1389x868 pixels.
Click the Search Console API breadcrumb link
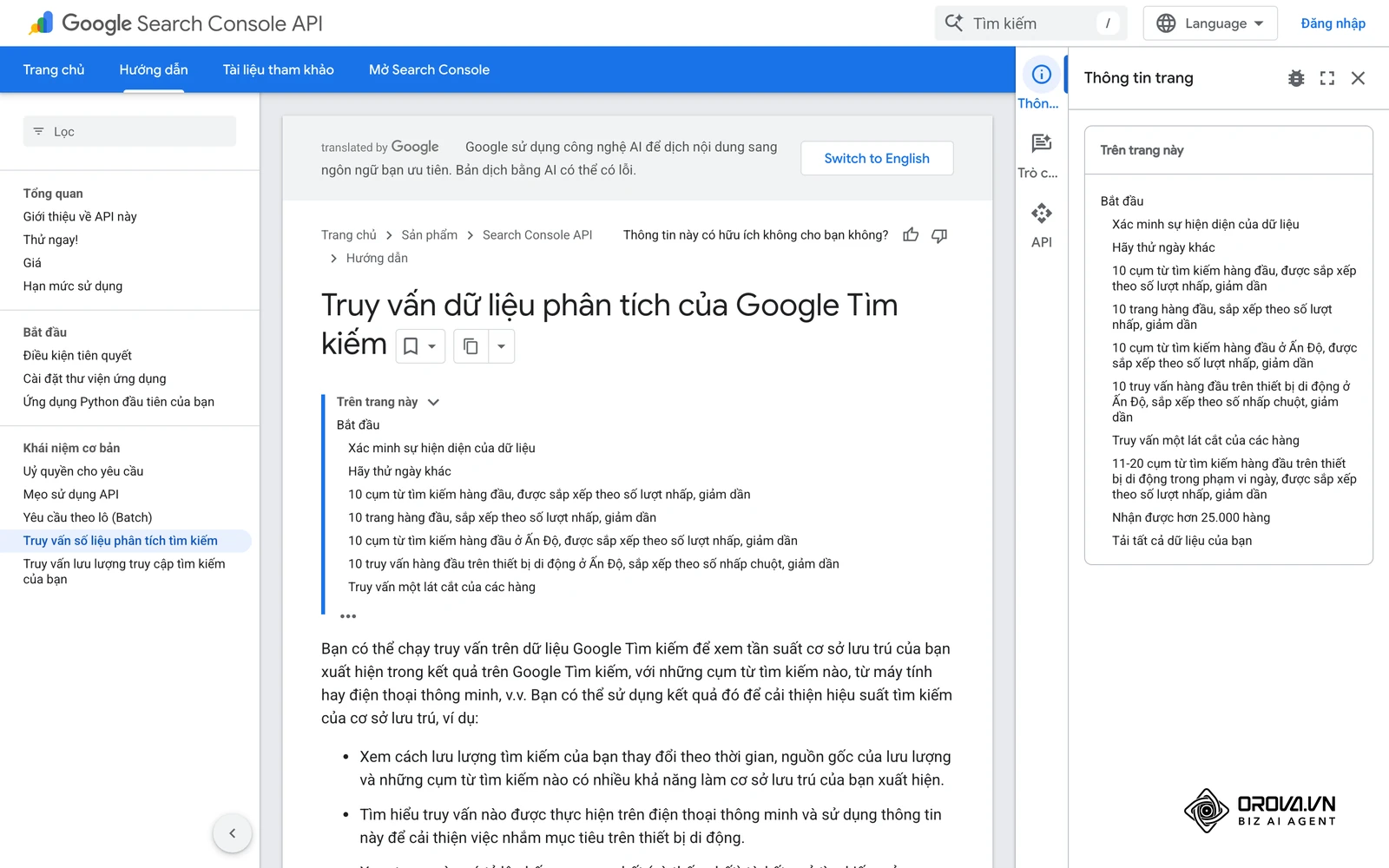point(537,235)
